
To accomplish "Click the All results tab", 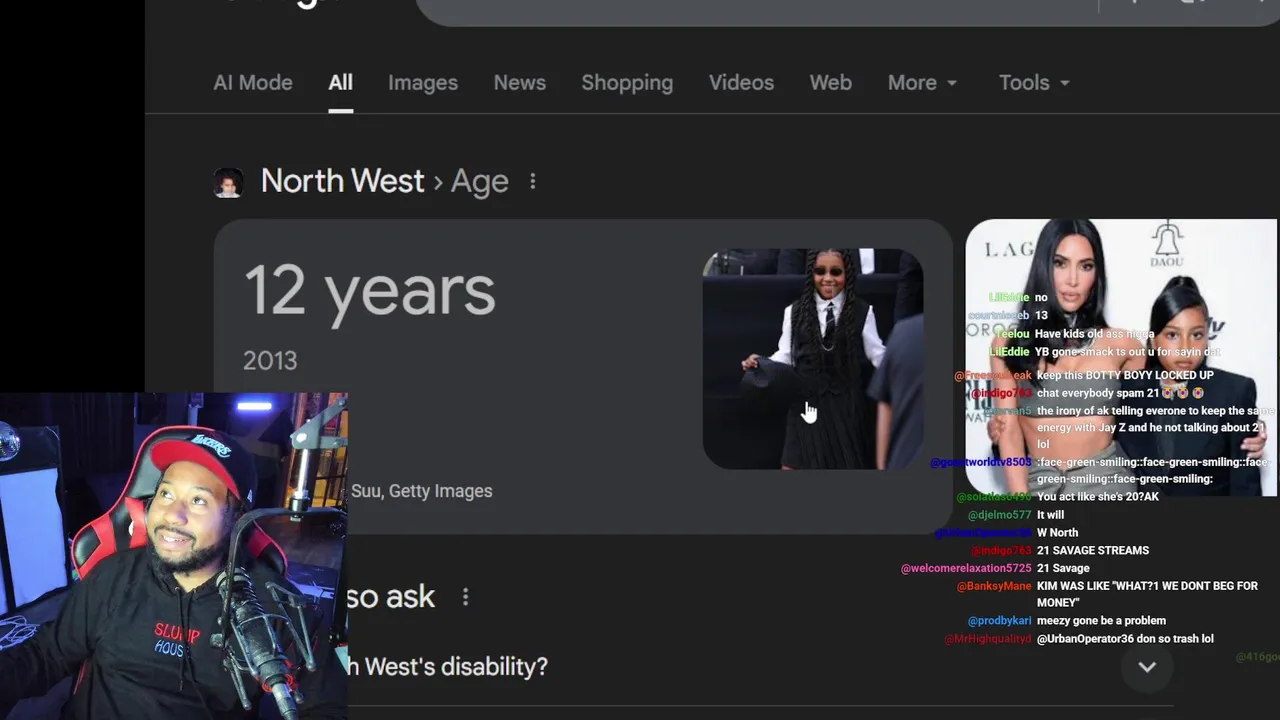I will (x=340, y=83).
